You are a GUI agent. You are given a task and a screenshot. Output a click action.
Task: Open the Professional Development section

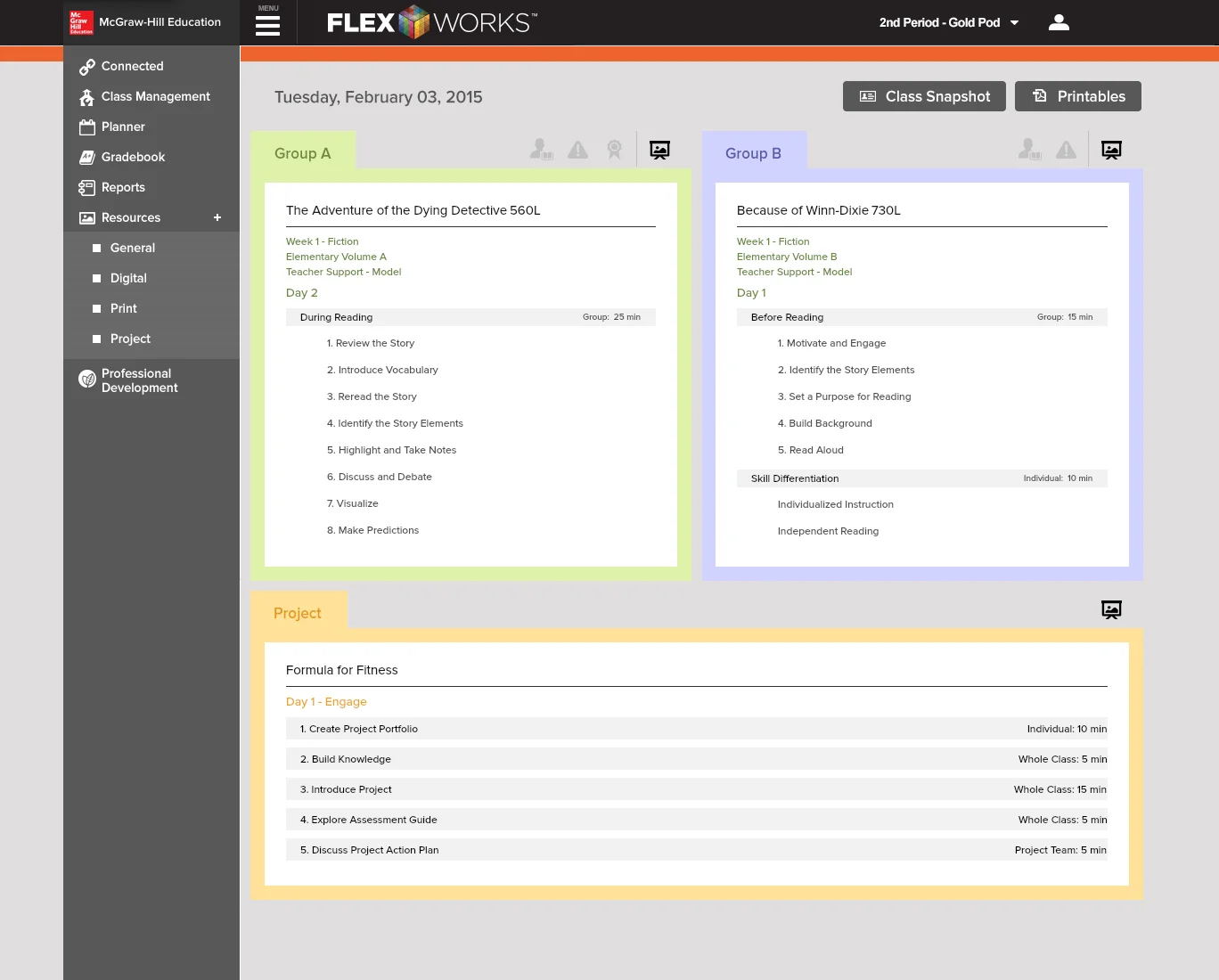pyautogui.click(x=140, y=380)
